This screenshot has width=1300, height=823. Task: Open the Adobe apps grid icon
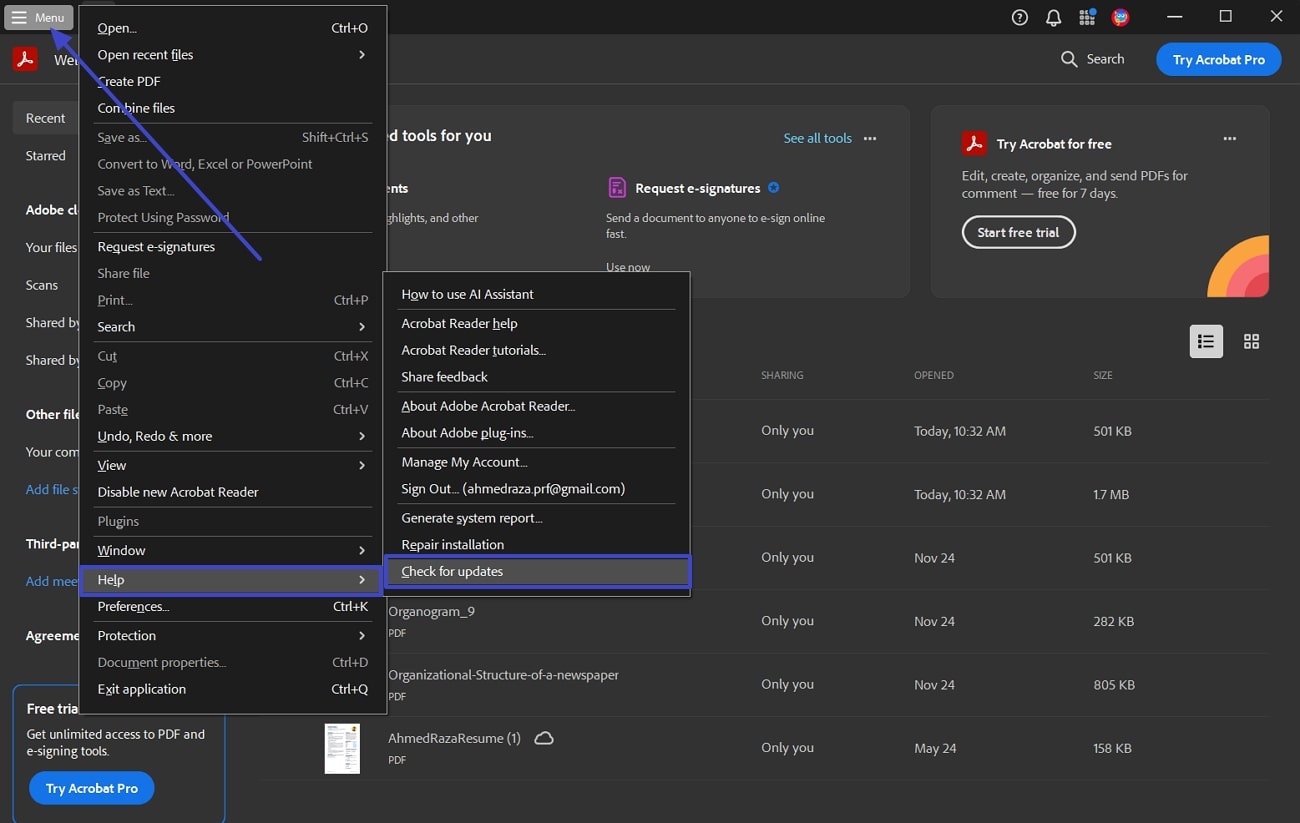(1087, 17)
